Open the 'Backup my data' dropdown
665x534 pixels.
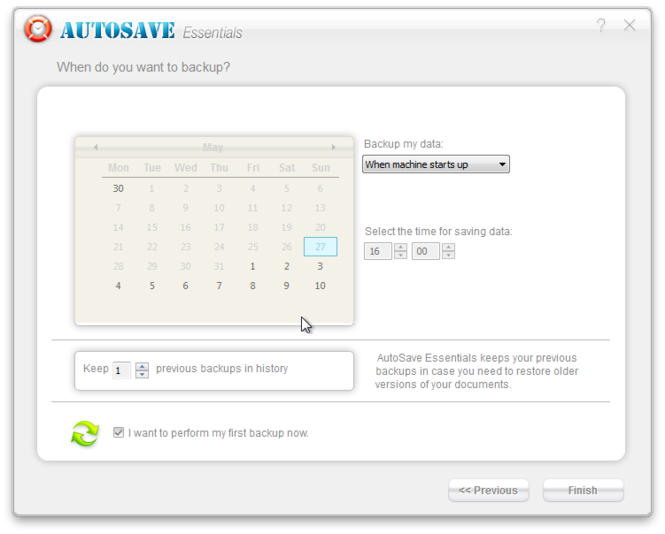[436, 164]
